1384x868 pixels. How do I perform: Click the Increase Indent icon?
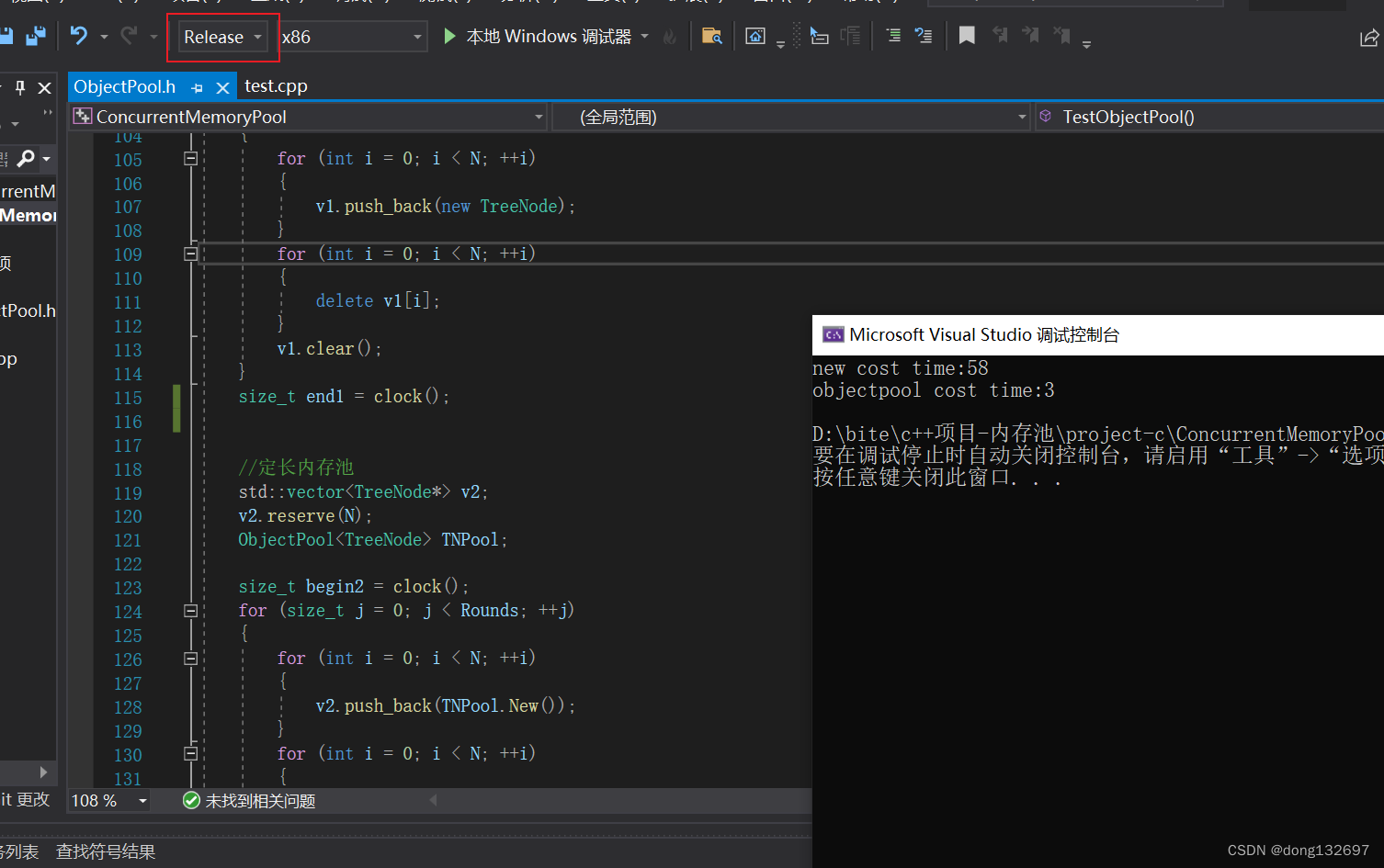coord(851,36)
